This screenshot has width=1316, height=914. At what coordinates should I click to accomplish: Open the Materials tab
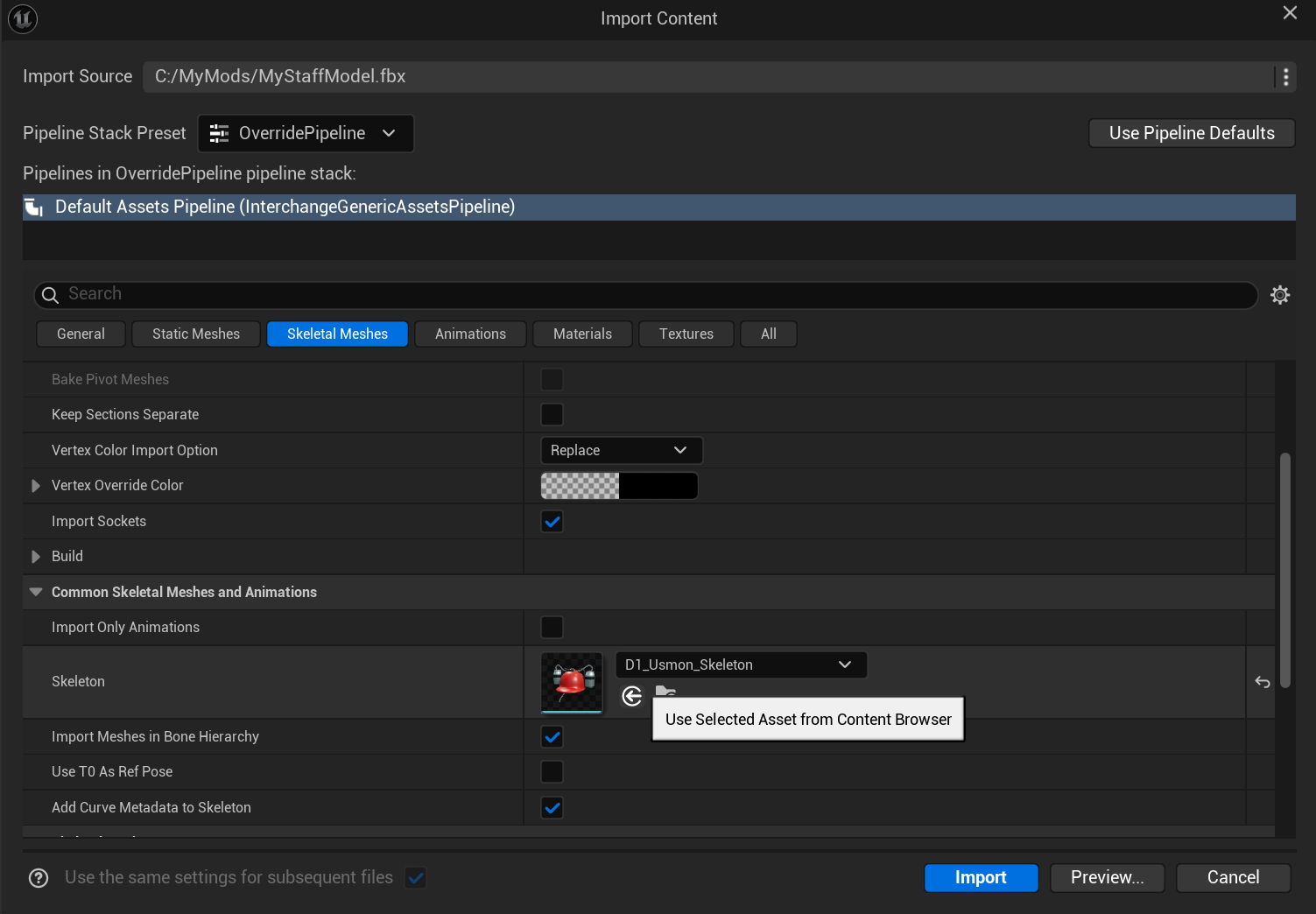tap(582, 334)
